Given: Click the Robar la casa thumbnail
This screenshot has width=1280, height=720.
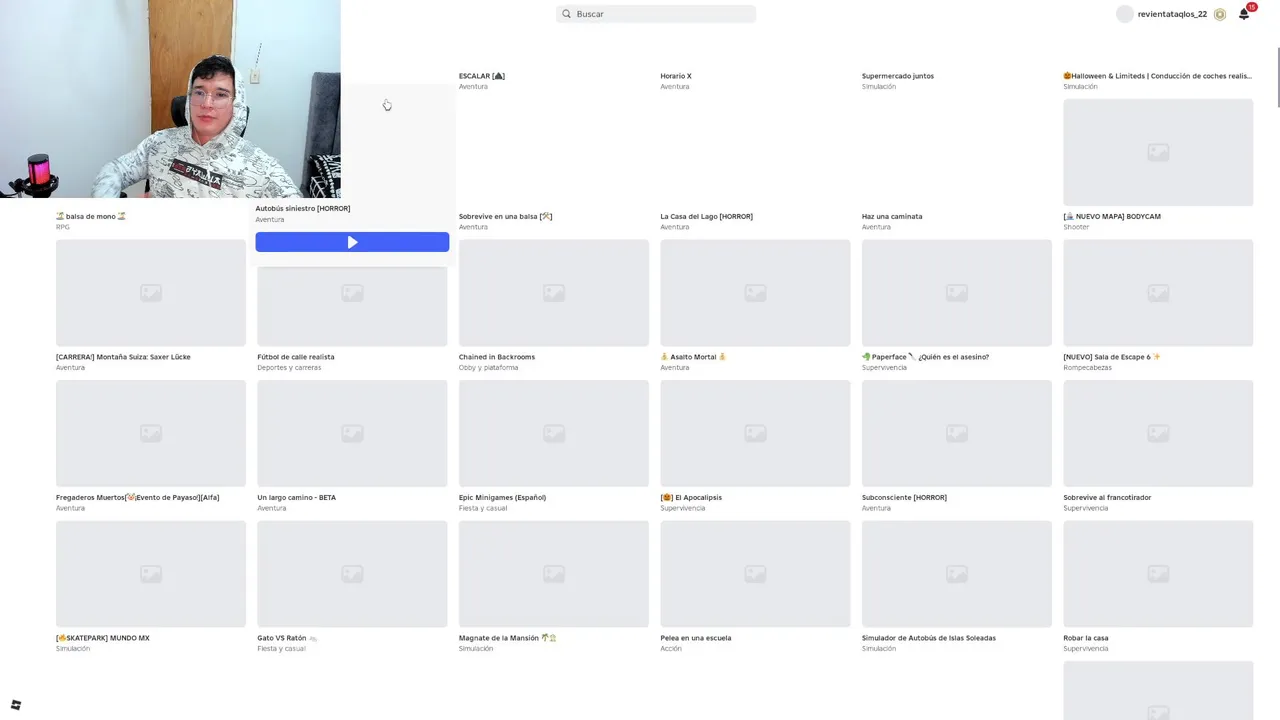Looking at the screenshot, I should [1158, 574].
